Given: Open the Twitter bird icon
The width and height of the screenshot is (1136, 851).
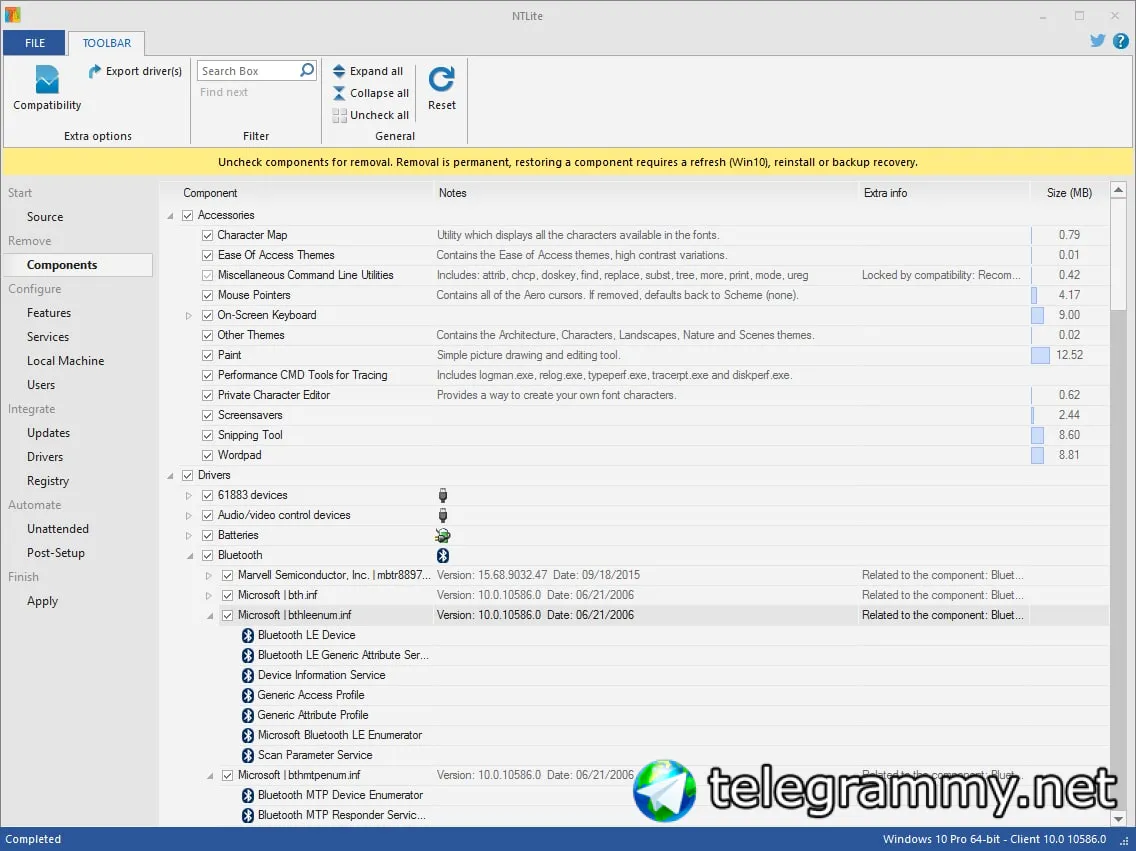Looking at the screenshot, I should (1097, 41).
